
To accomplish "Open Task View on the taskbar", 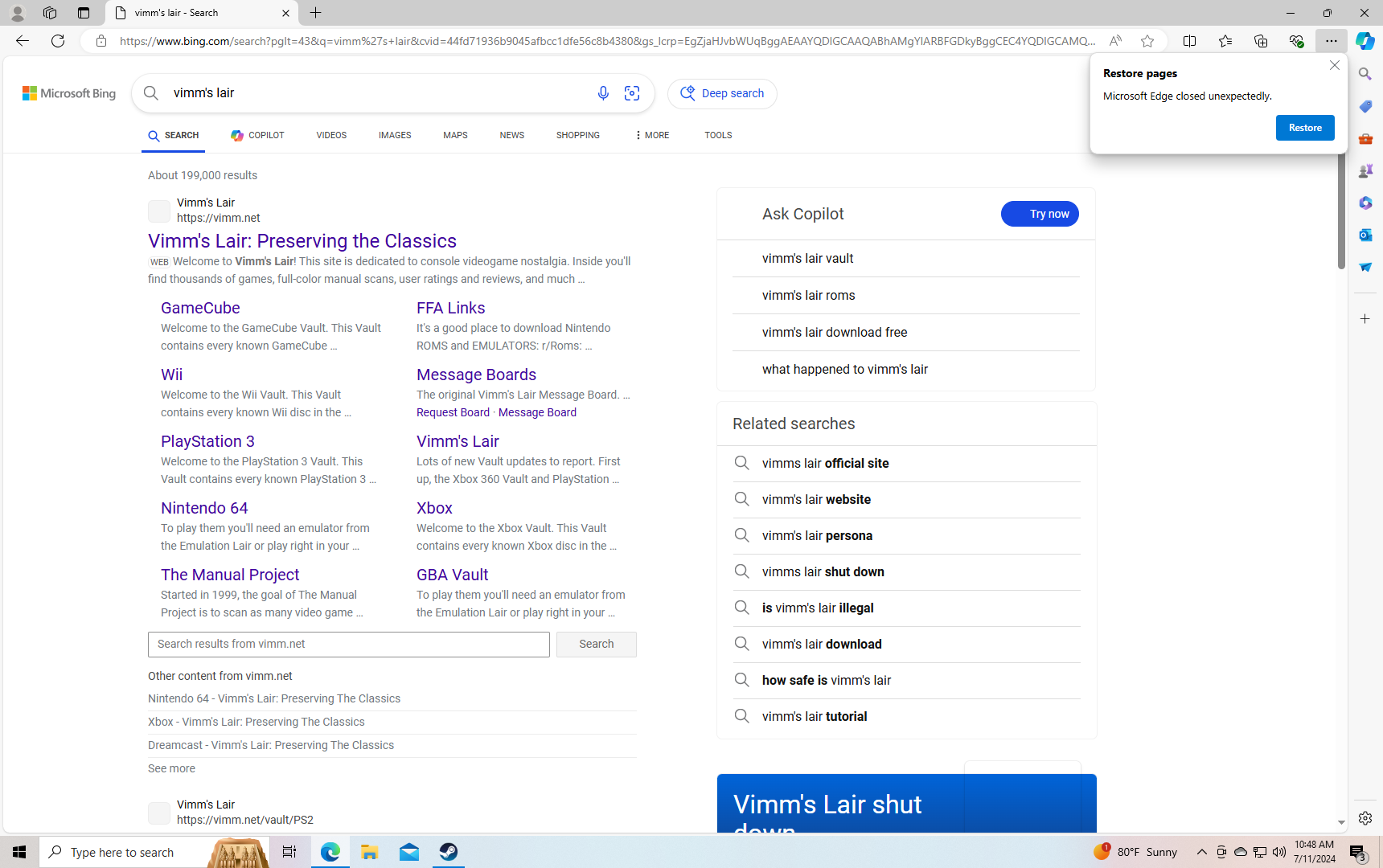I will (289, 852).
